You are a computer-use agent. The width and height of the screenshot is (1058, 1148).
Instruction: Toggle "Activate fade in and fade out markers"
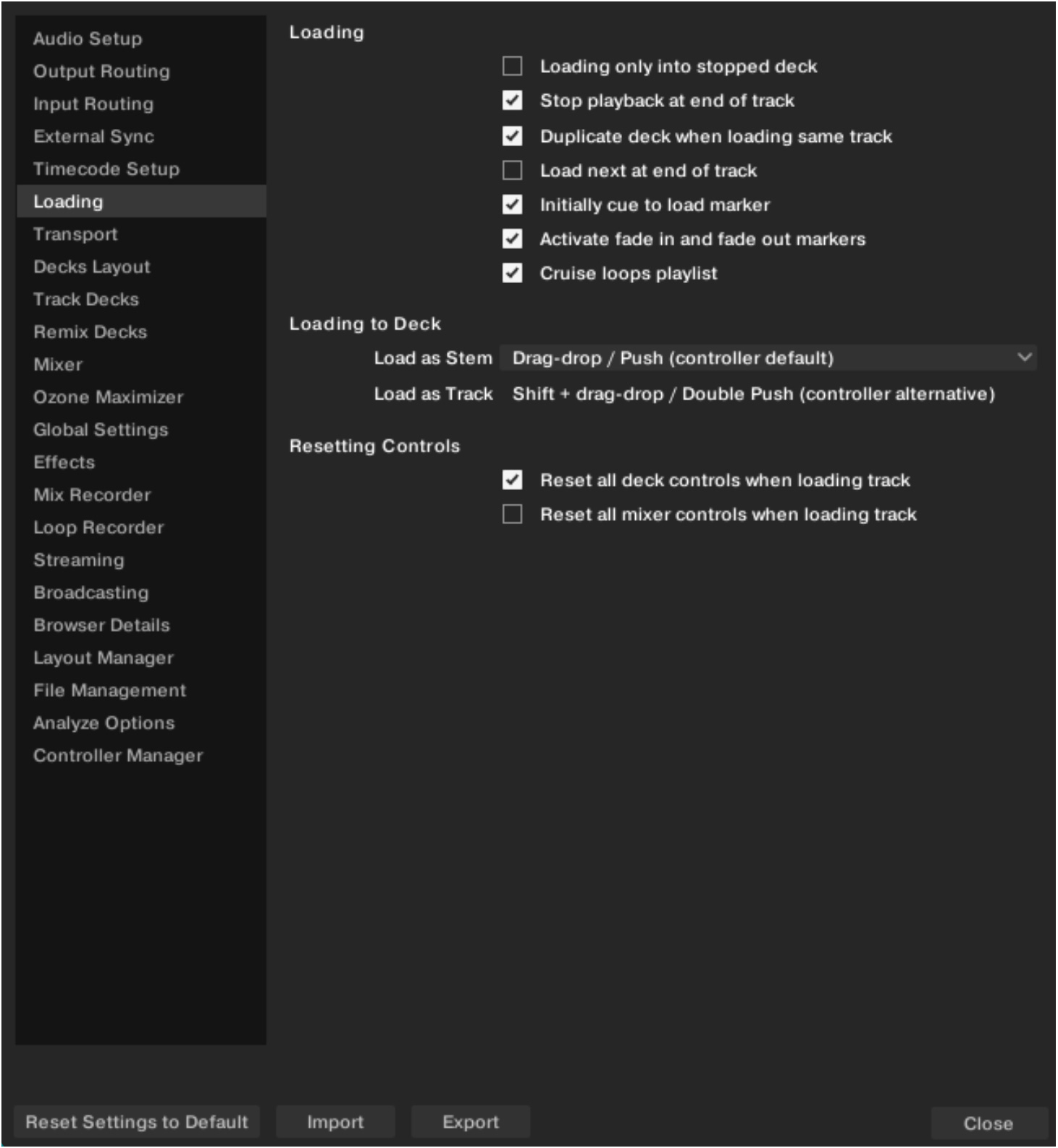pyautogui.click(x=514, y=240)
